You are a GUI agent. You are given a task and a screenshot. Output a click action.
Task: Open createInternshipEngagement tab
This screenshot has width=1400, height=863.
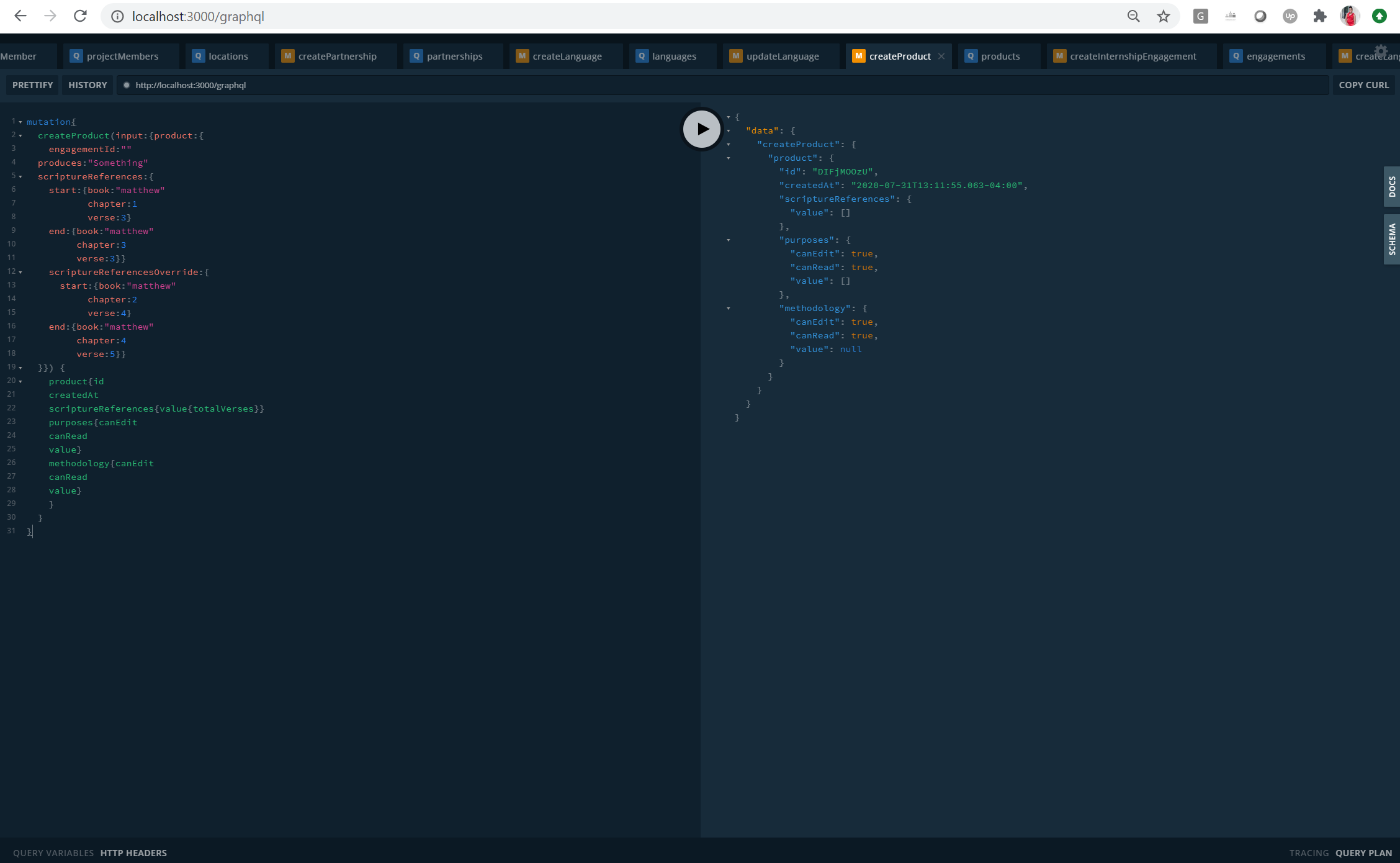[1132, 56]
